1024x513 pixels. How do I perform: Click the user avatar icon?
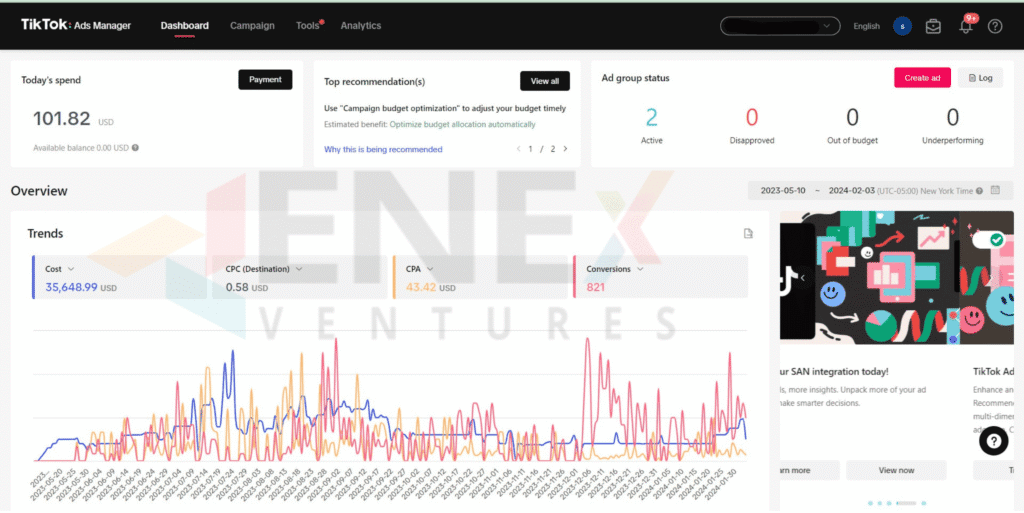point(902,26)
